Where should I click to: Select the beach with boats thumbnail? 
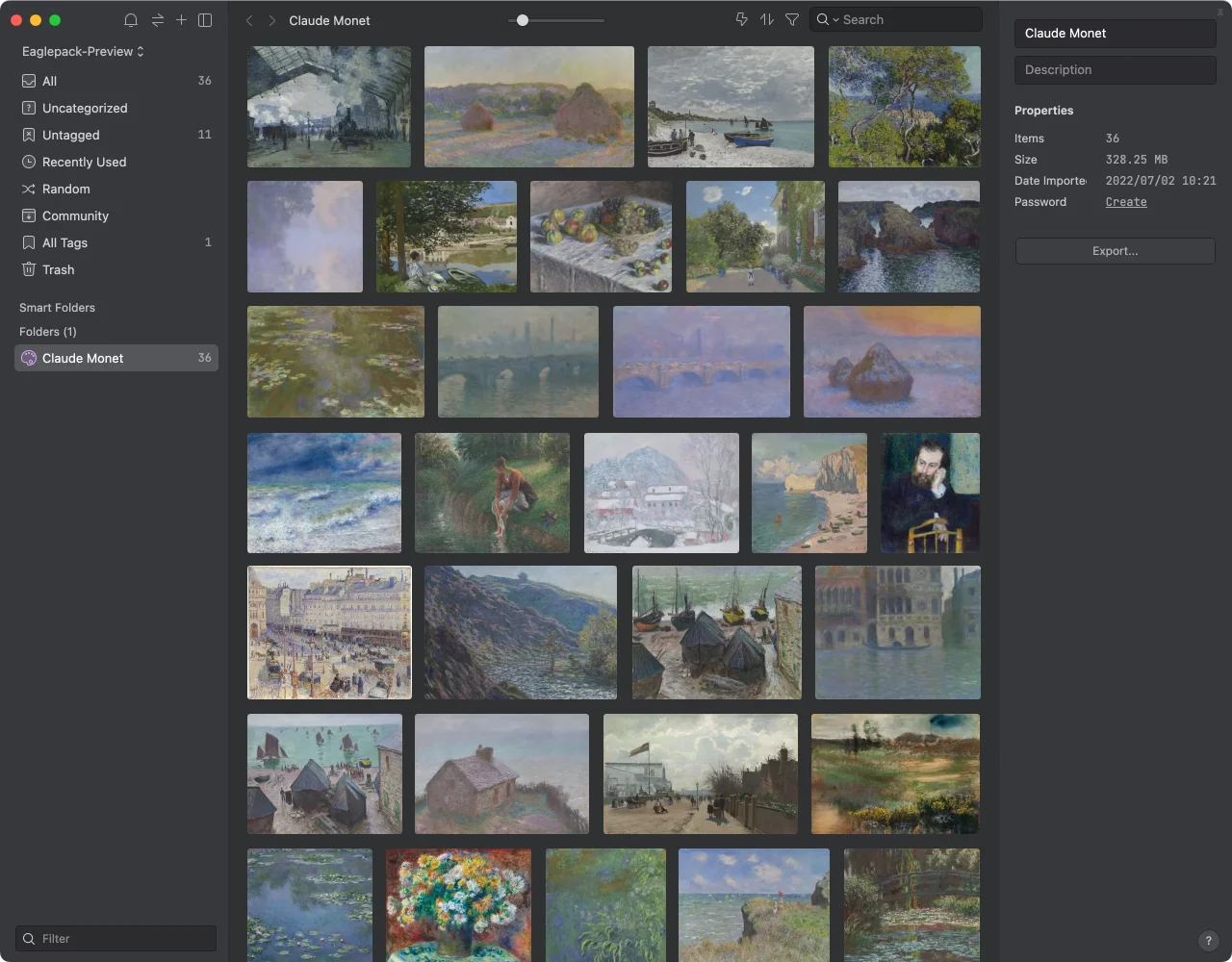point(731,107)
